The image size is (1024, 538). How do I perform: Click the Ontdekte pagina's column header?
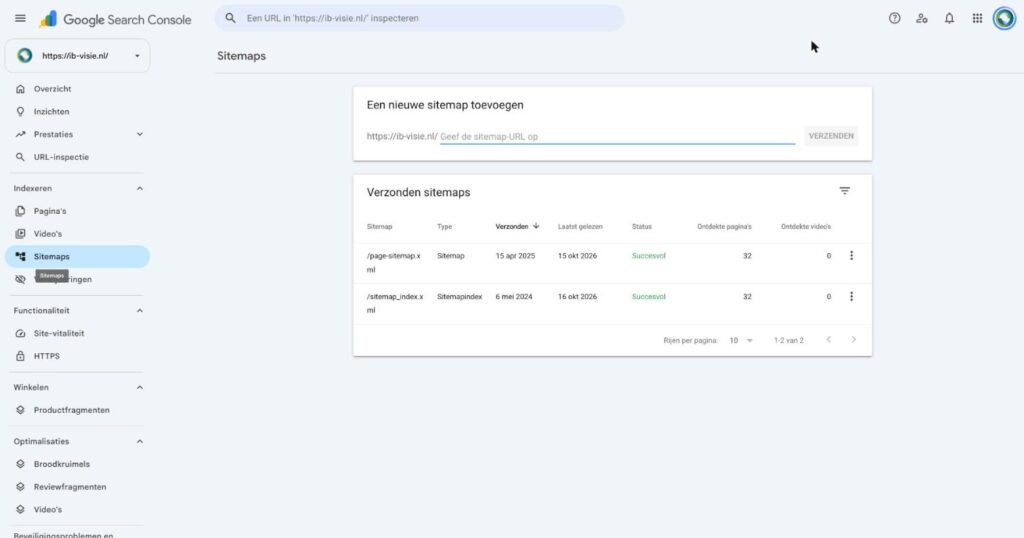(724, 227)
